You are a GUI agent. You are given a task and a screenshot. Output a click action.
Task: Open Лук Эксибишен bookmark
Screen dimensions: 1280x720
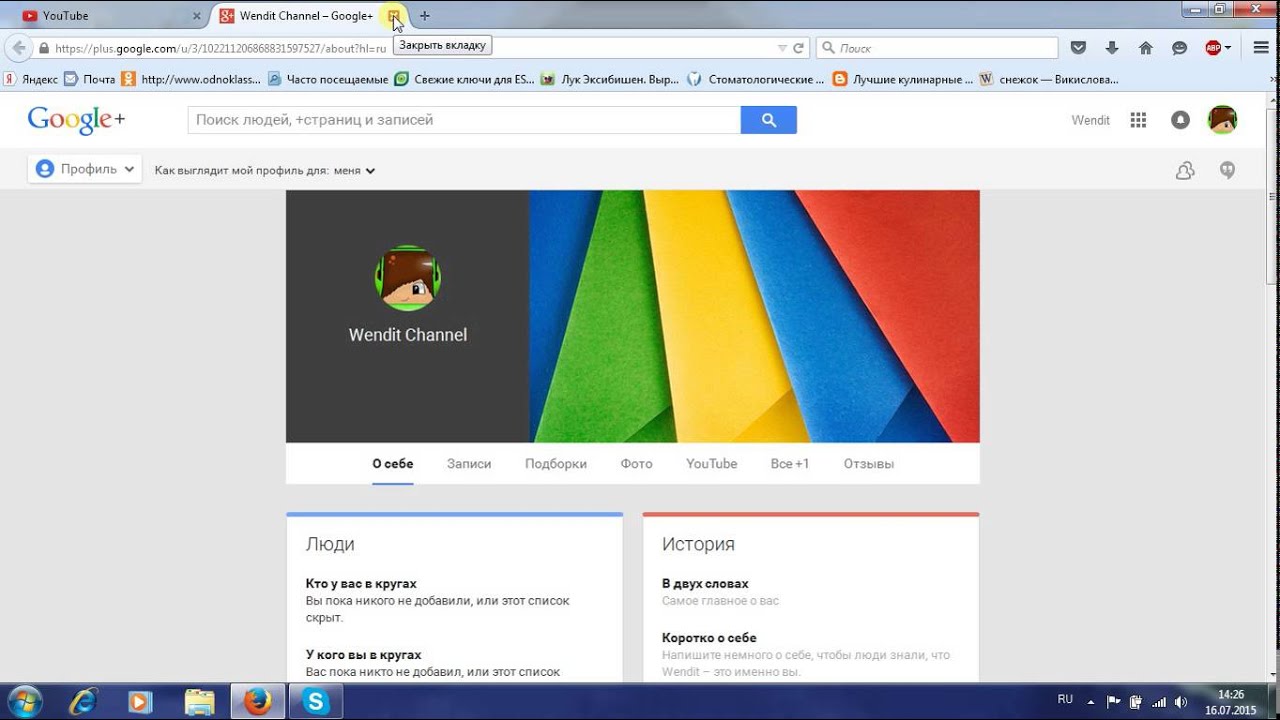(x=610, y=79)
